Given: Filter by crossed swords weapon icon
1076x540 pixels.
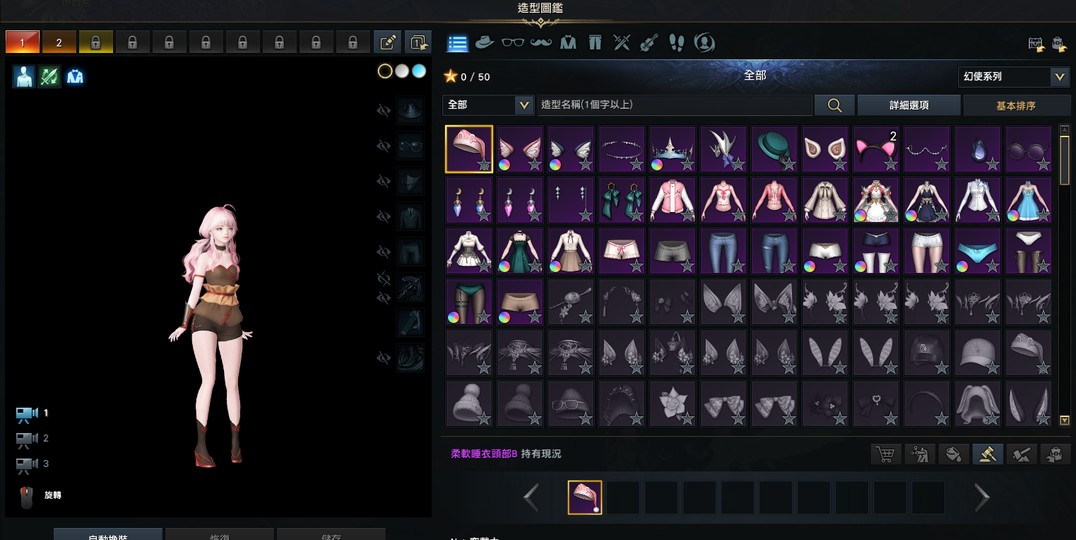Looking at the screenshot, I should coord(622,43).
